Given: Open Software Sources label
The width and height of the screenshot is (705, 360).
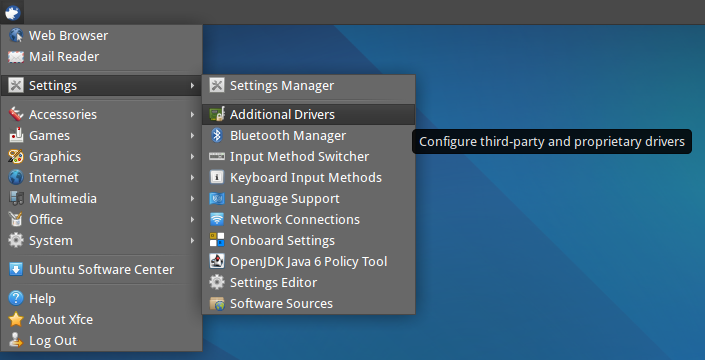Looking at the screenshot, I should click(x=281, y=304).
